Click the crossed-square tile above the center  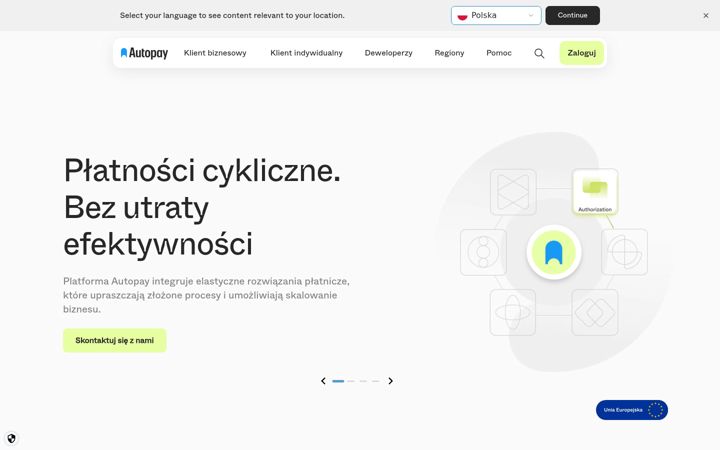pos(513,192)
